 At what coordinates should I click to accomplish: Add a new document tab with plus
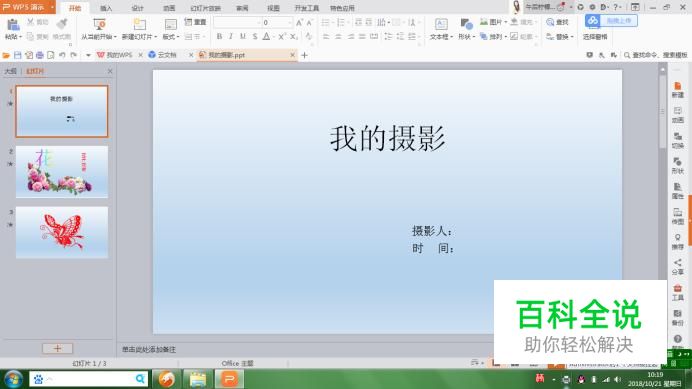tap(304, 55)
